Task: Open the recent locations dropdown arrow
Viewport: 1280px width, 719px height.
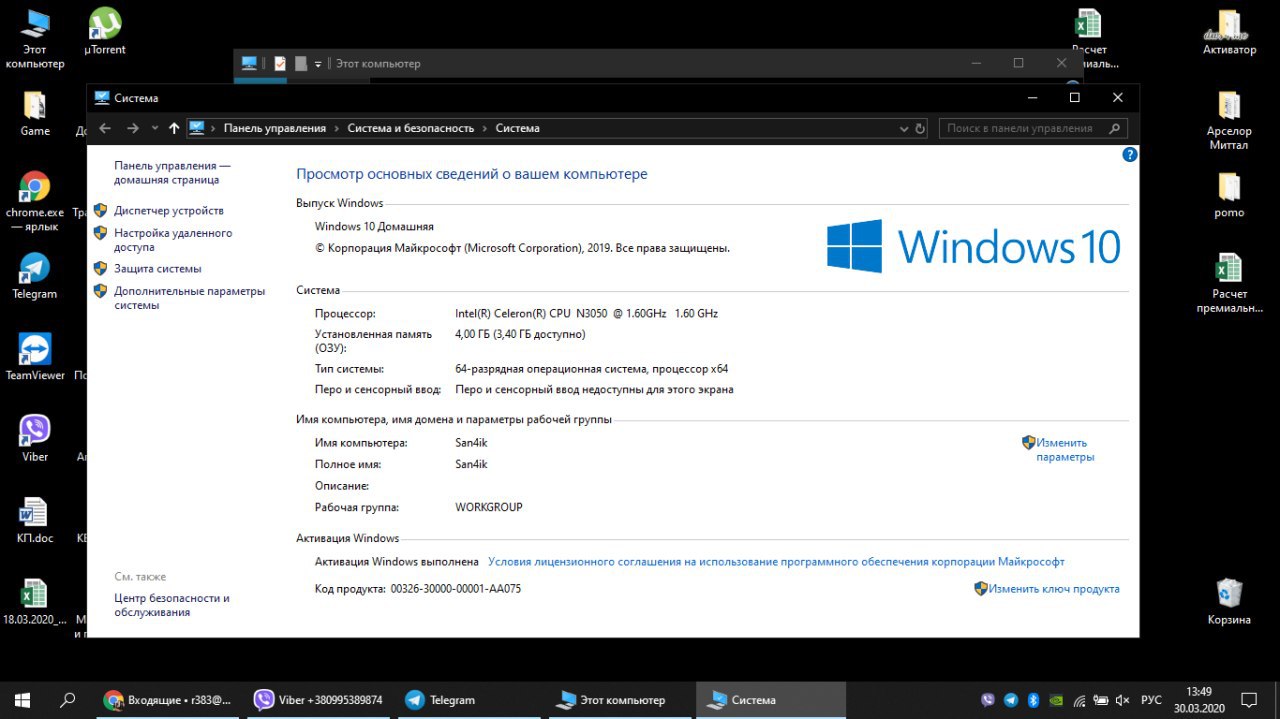Action: click(155, 128)
